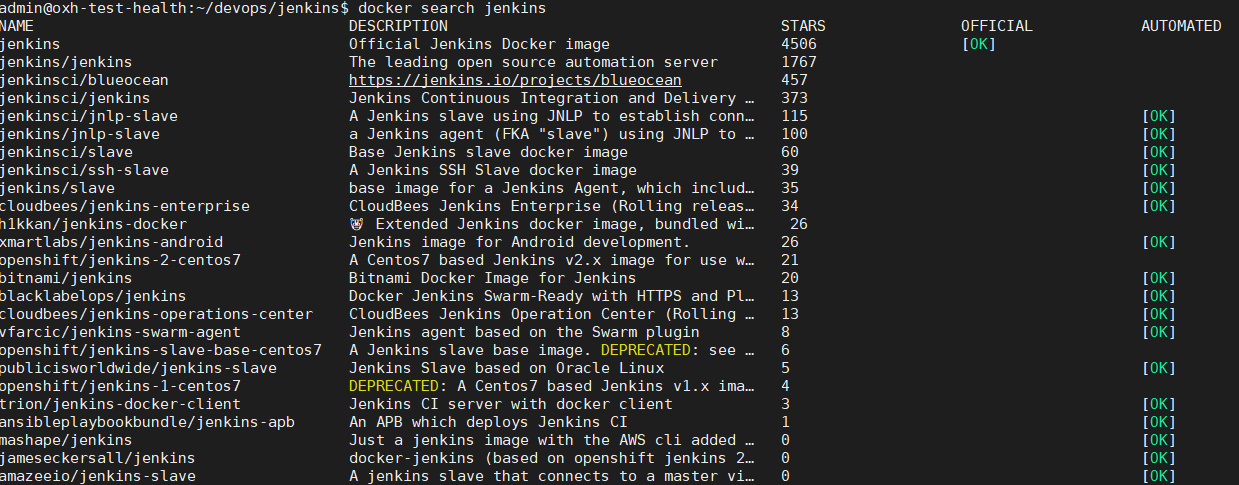Select the NAME column header
This screenshot has width=1239, height=485.
(16, 26)
